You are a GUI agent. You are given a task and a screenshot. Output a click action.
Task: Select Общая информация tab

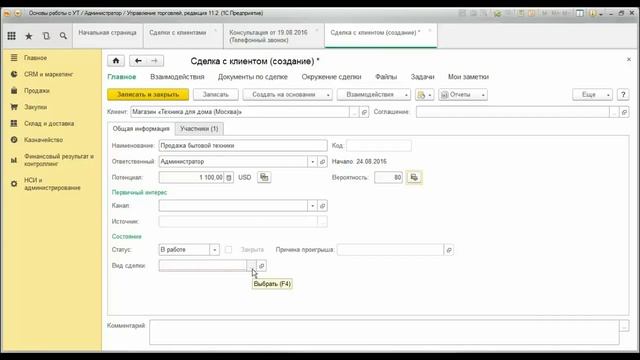[x=141, y=129]
